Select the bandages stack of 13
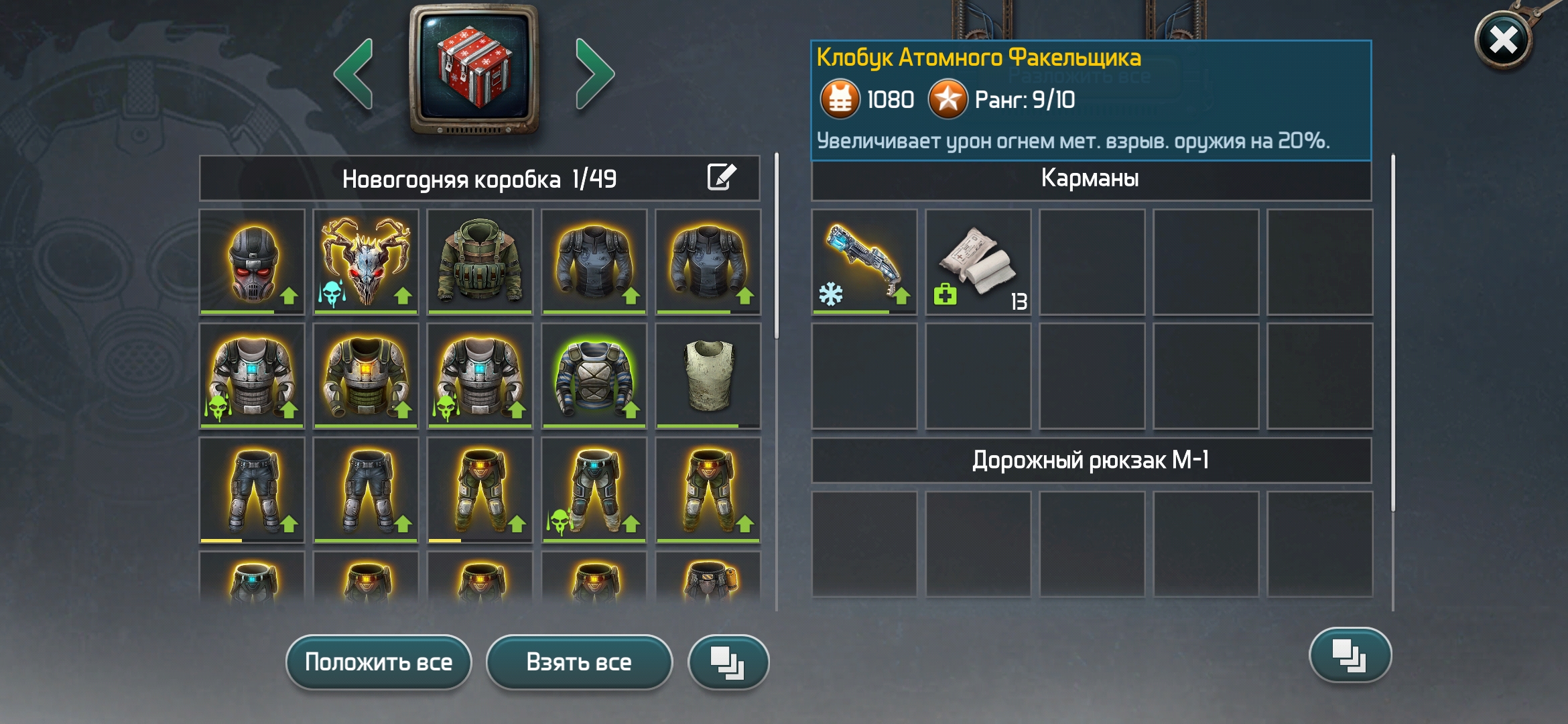The image size is (1568, 724). (978, 261)
